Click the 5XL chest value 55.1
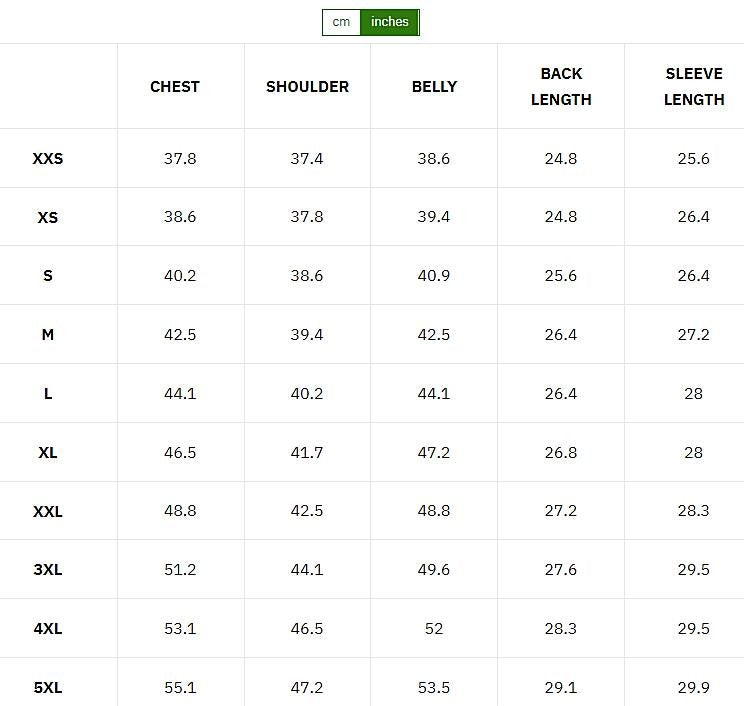This screenshot has width=744, height=706. click(x=180, y=688)
